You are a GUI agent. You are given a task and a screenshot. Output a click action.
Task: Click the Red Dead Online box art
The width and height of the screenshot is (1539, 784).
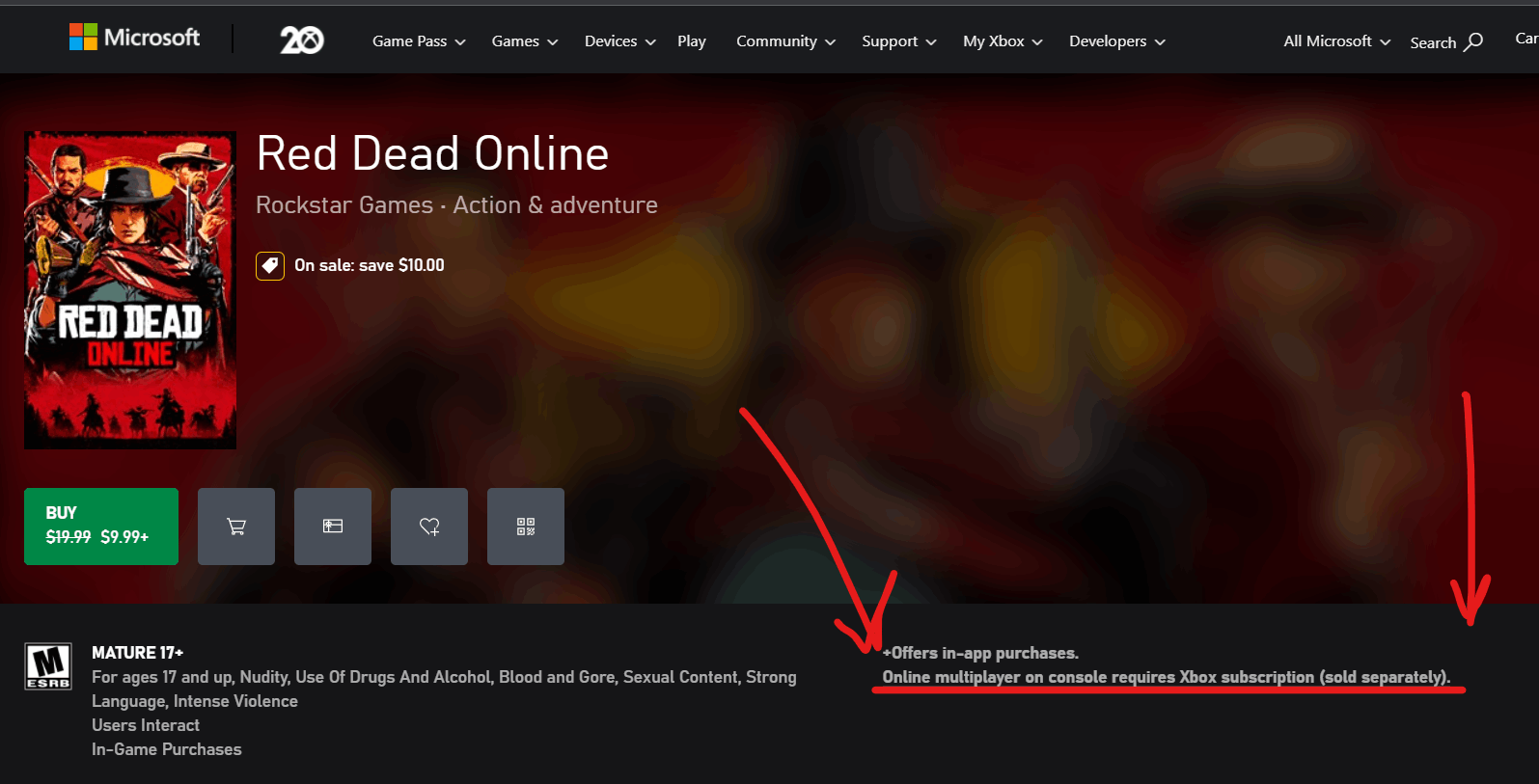[x=130, y=290]
